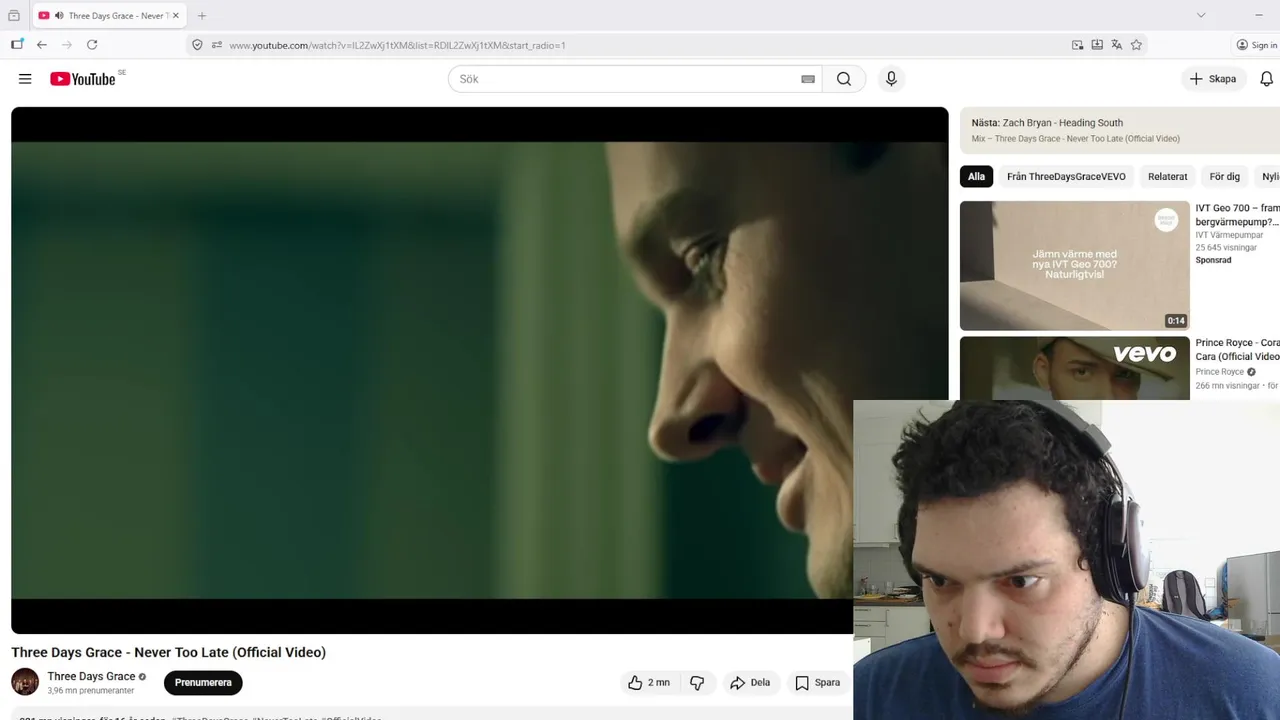
Task: Close the Three Days Grace tab
Action: click(x=175, y=15)
